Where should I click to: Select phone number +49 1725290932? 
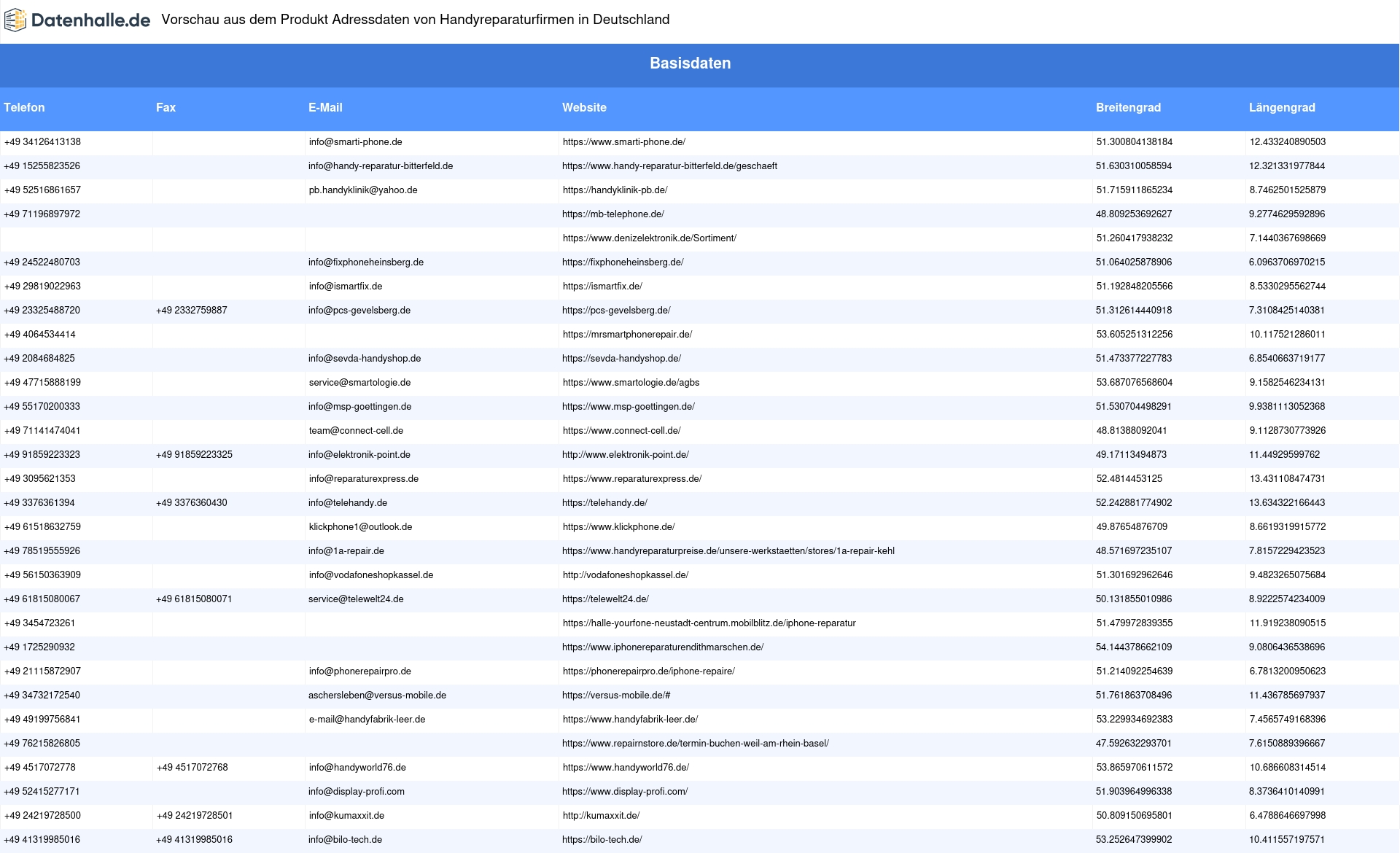click(39, 647)
